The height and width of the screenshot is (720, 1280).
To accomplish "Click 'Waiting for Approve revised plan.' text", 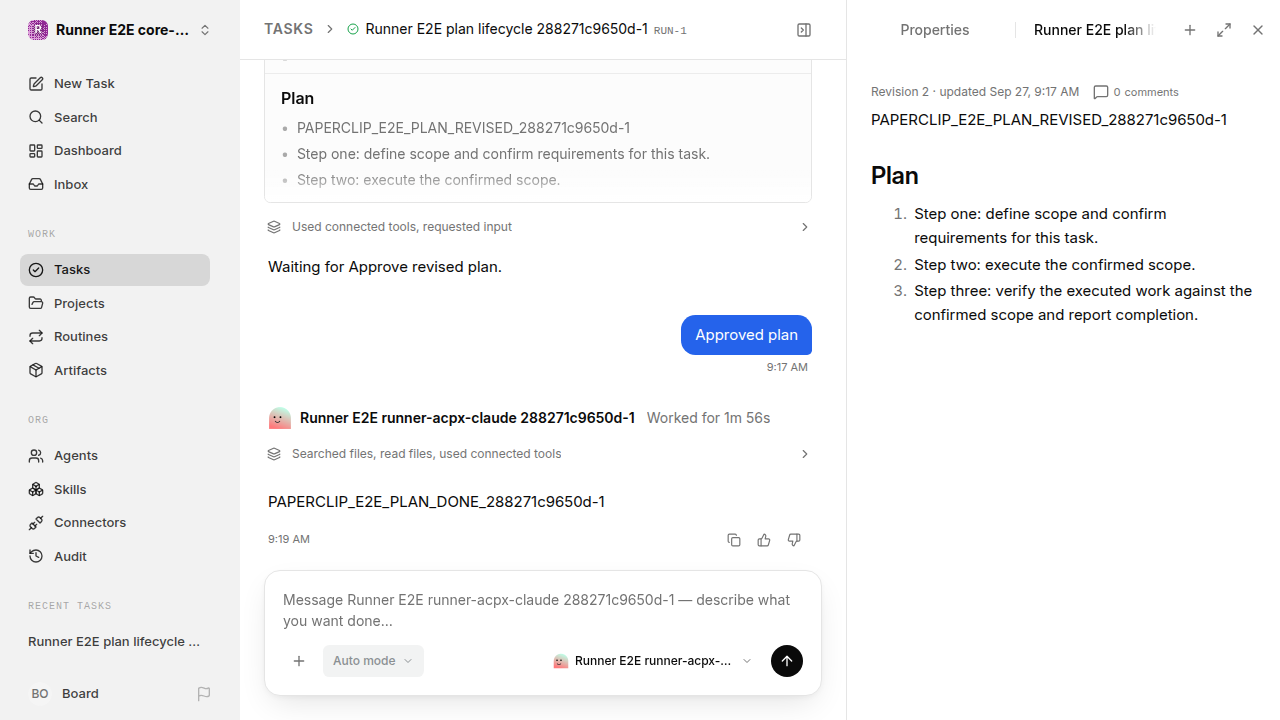I will coord(385,267).
